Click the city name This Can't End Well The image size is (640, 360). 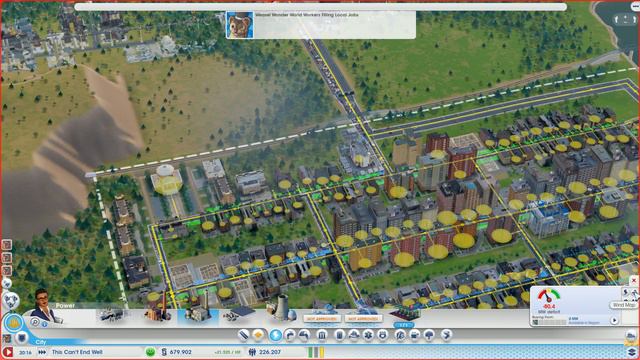tap(77, 352)
